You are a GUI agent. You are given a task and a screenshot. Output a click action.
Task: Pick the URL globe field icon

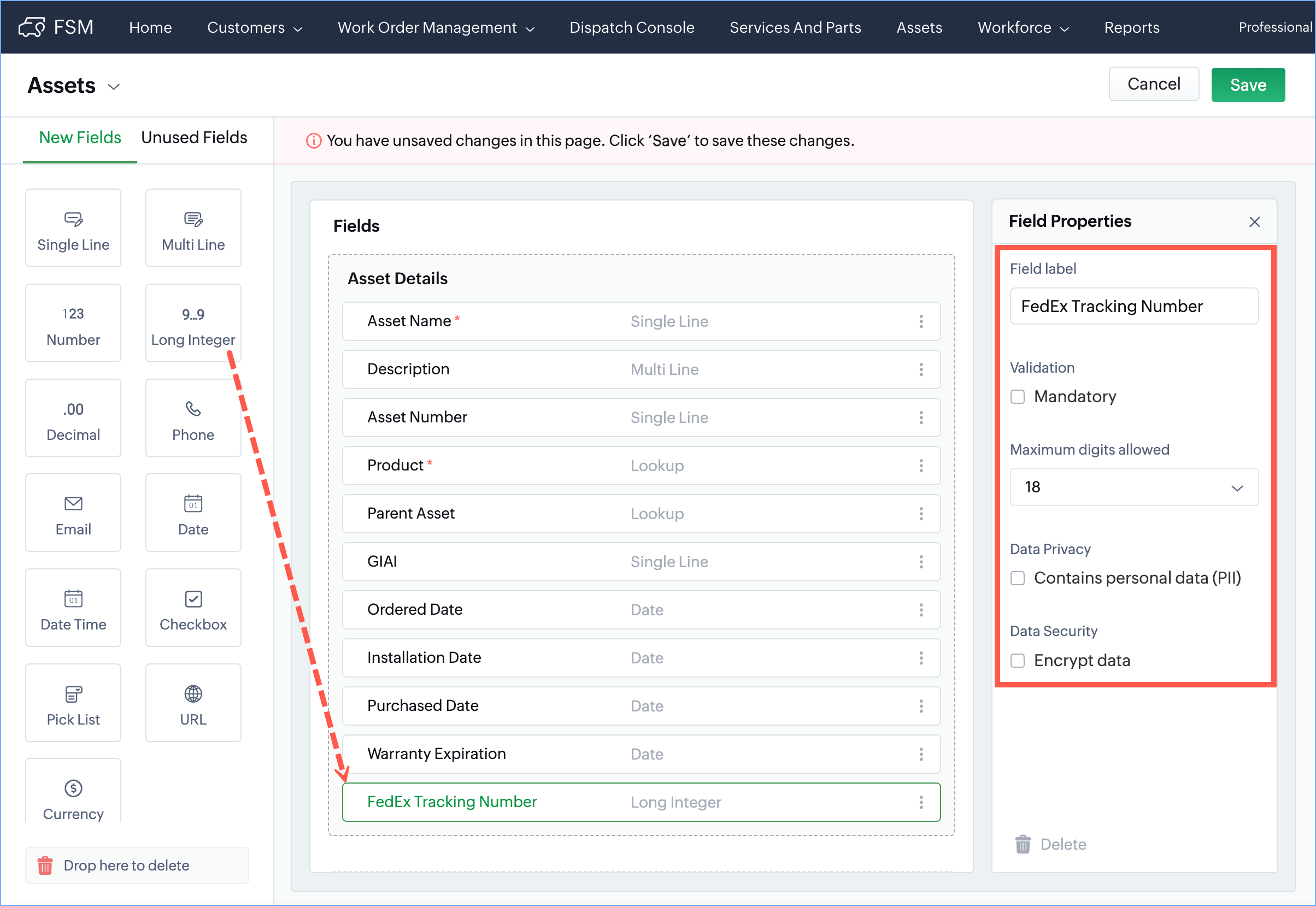coord(193,693)
